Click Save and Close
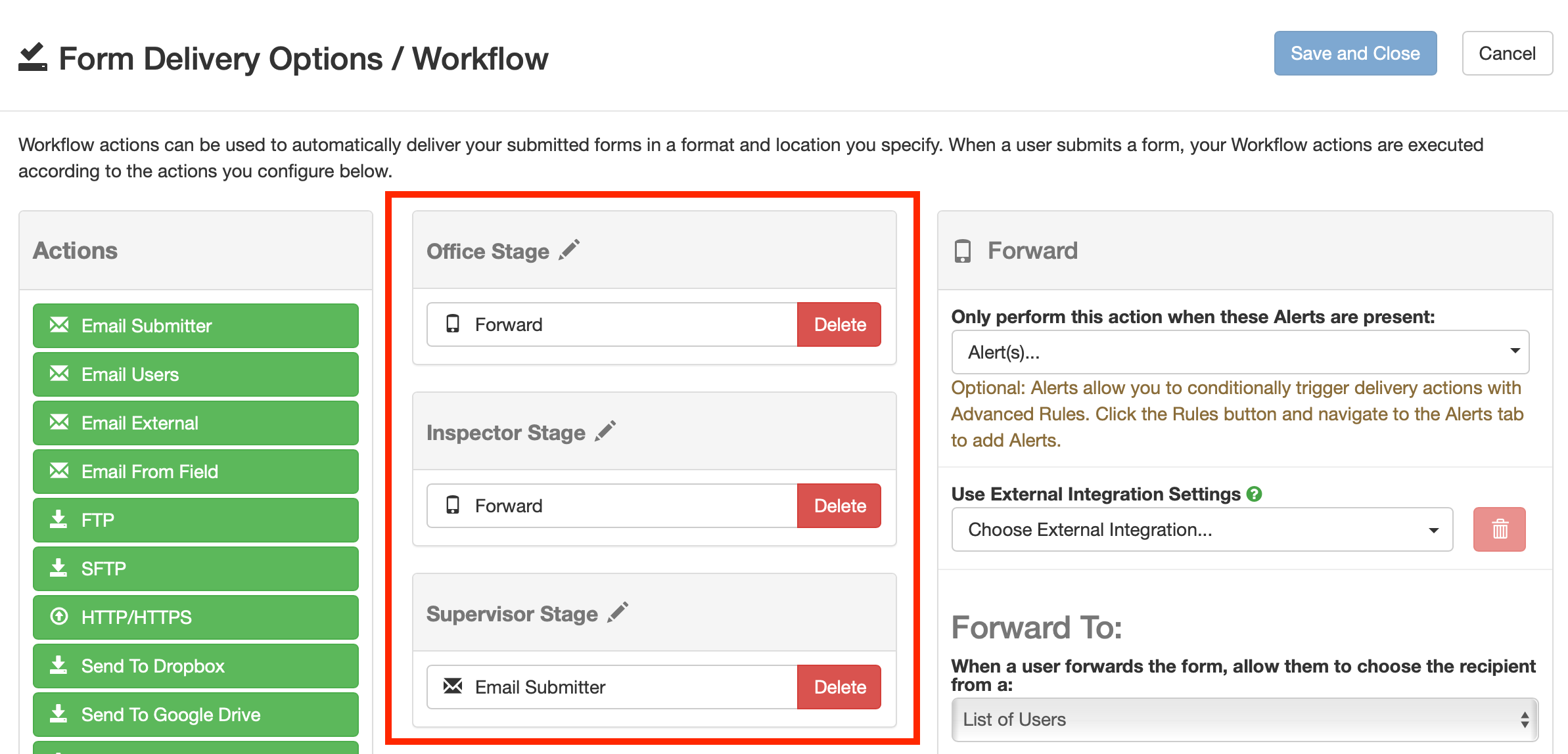The image size is (1568, 754). (x=1355, y=53)
